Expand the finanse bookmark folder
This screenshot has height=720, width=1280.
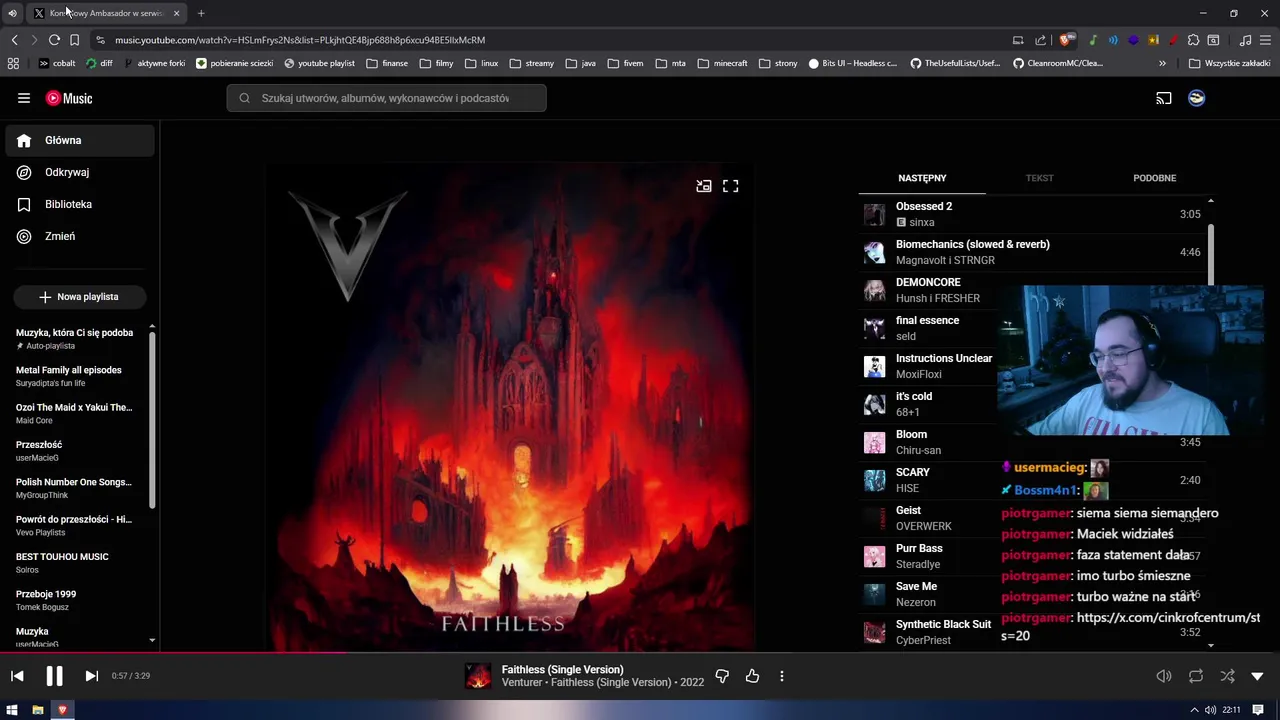coord(387,63)
